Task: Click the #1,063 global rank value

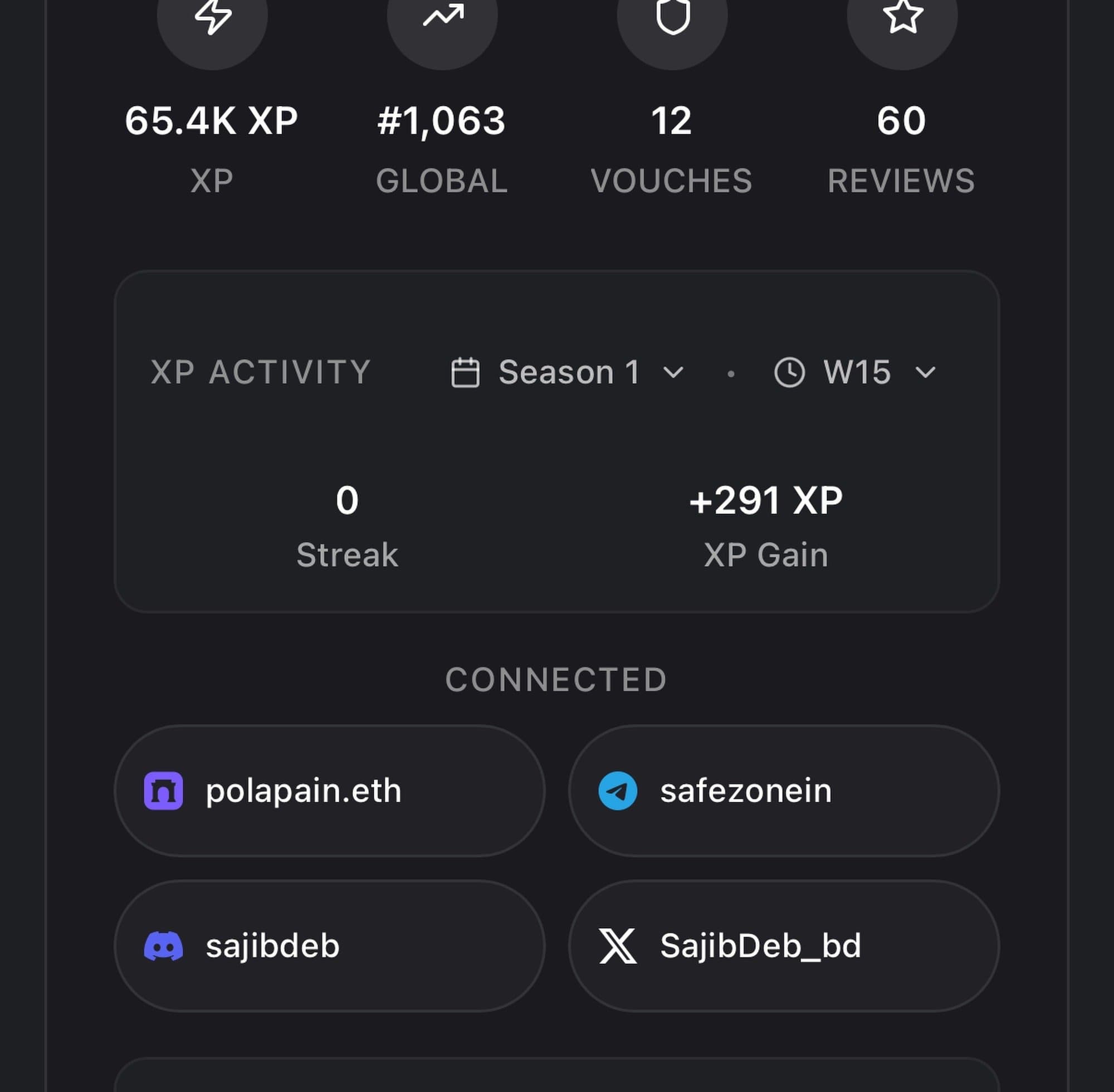Action: point(442,121)
